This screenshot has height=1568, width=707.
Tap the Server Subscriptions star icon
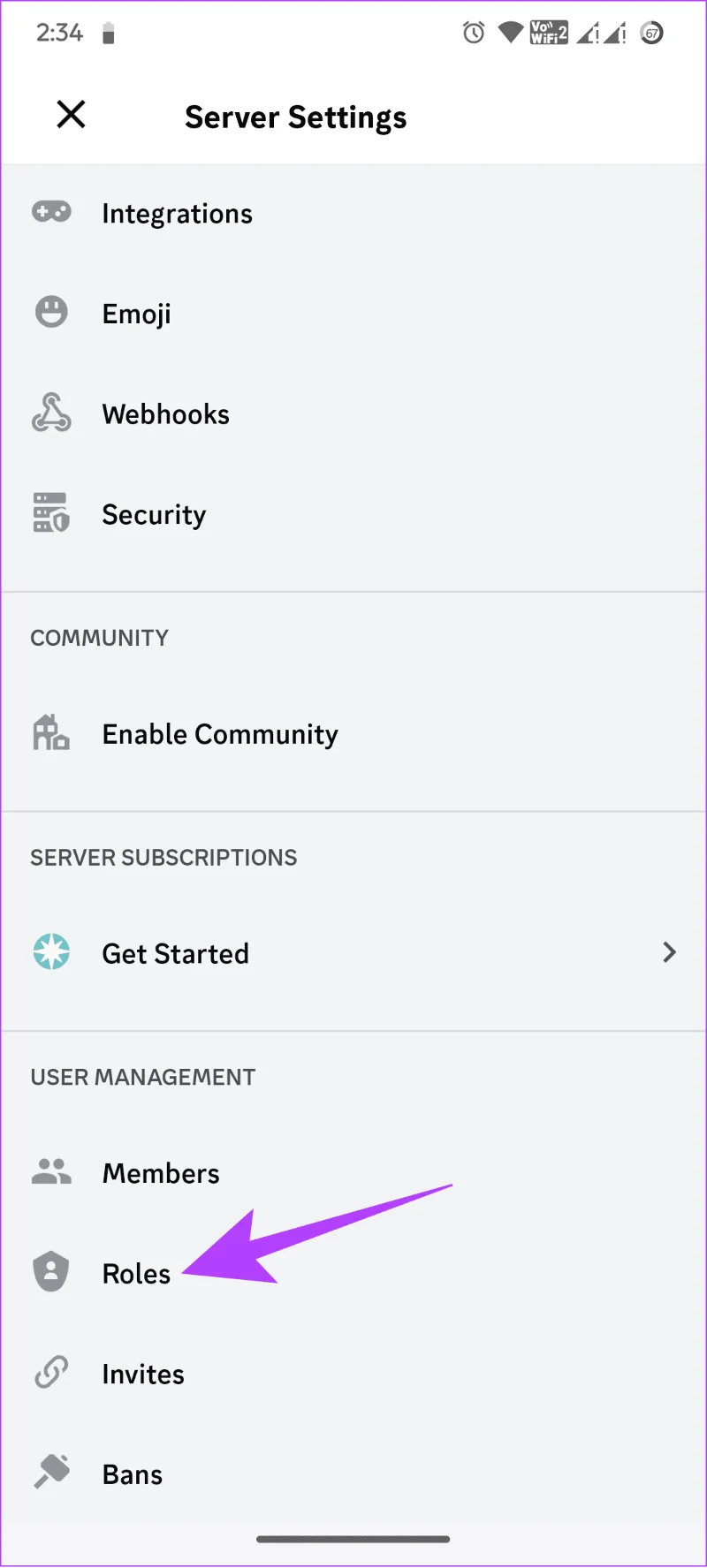(x=51, y=952)
